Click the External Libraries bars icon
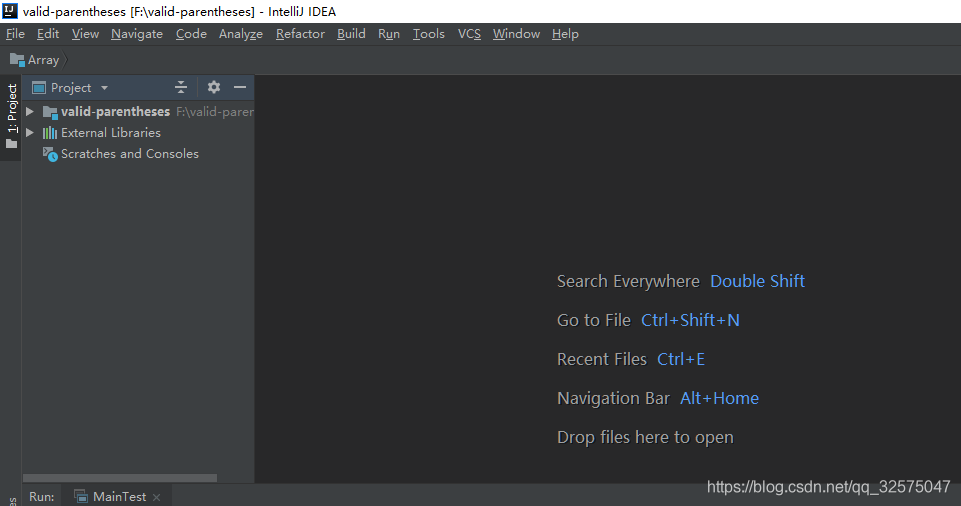This screenshot has width=961, height=506. point(50,133)
